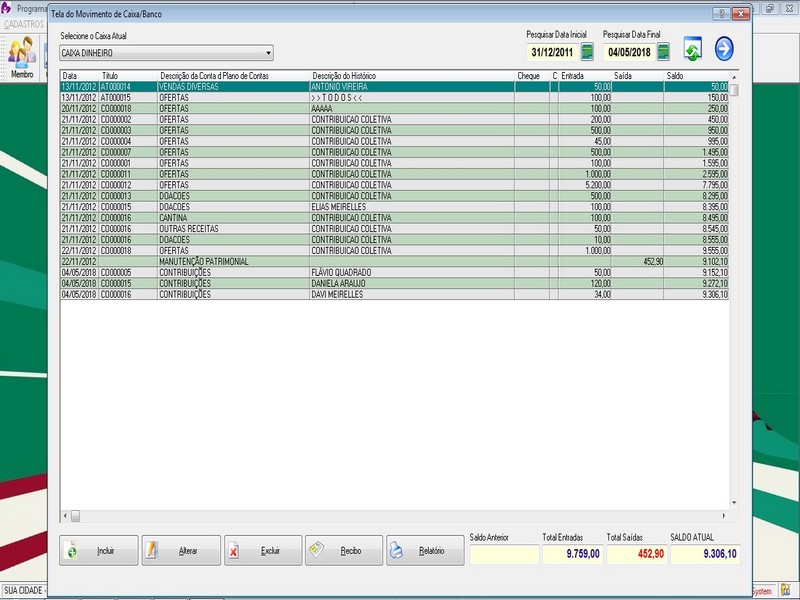Click the Pesquisar Data Inicial date field
This screenshot has height=600, width=800.
coord(551,52)
